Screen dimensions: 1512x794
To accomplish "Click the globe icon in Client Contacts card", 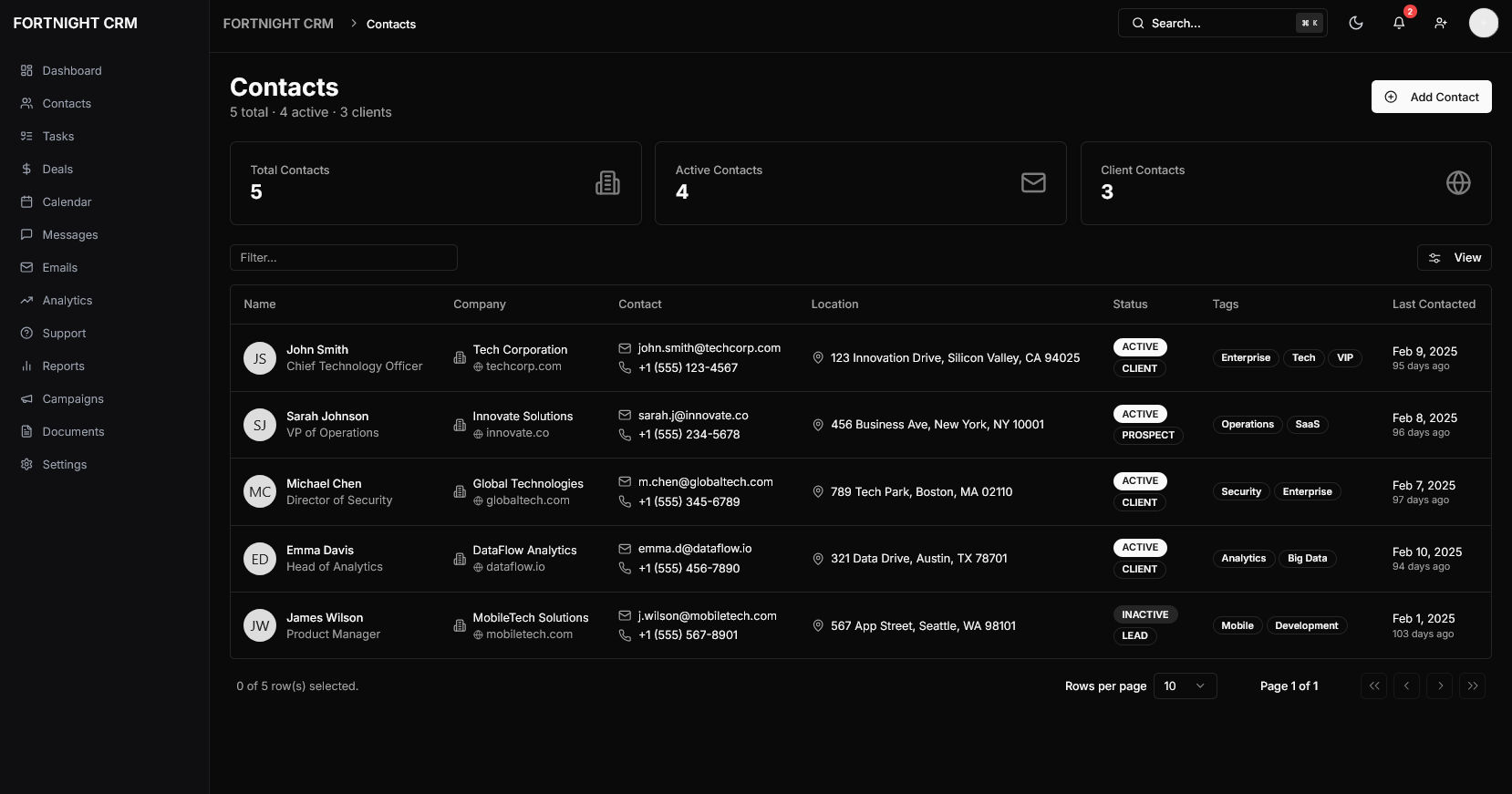I will (x=1458, y=183).
